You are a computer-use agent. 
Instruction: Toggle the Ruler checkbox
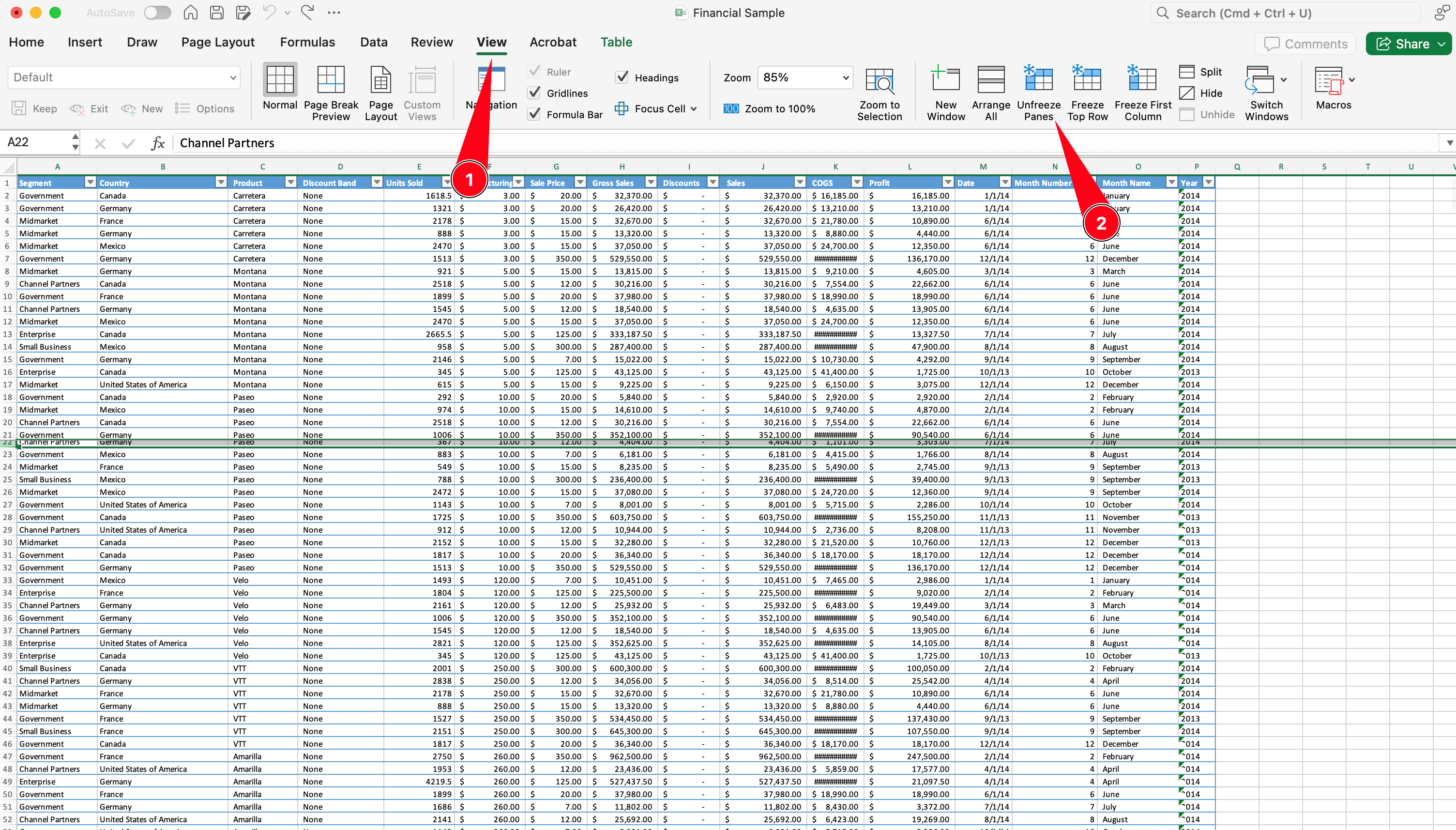[x=534, y=71]
